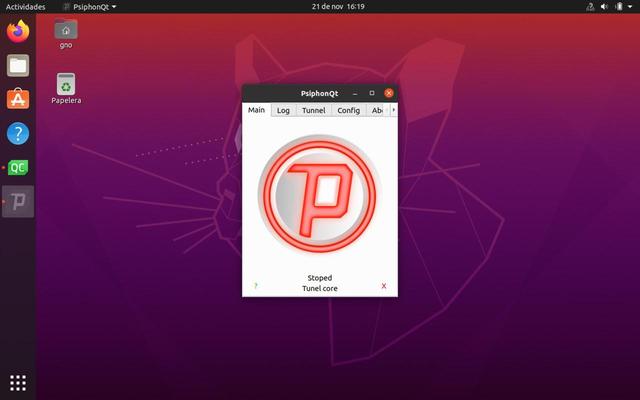
Task: Open the Config tab
Action: pyautogui.click(x=349, y=110)
